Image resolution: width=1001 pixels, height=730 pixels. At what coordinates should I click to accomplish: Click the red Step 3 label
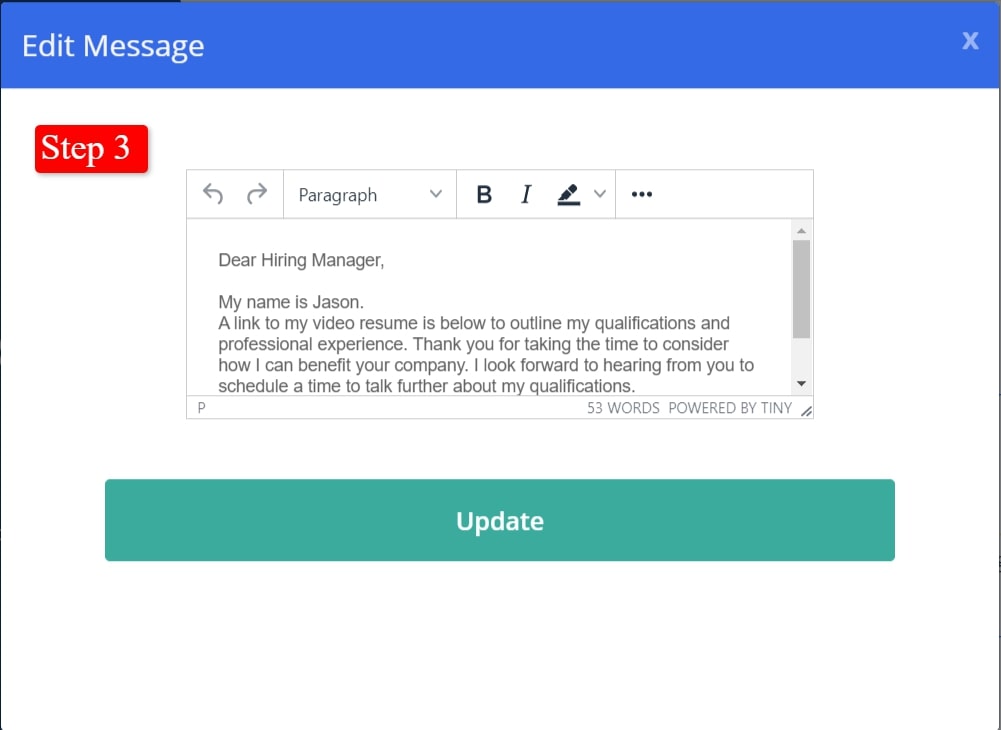point(91,149)
